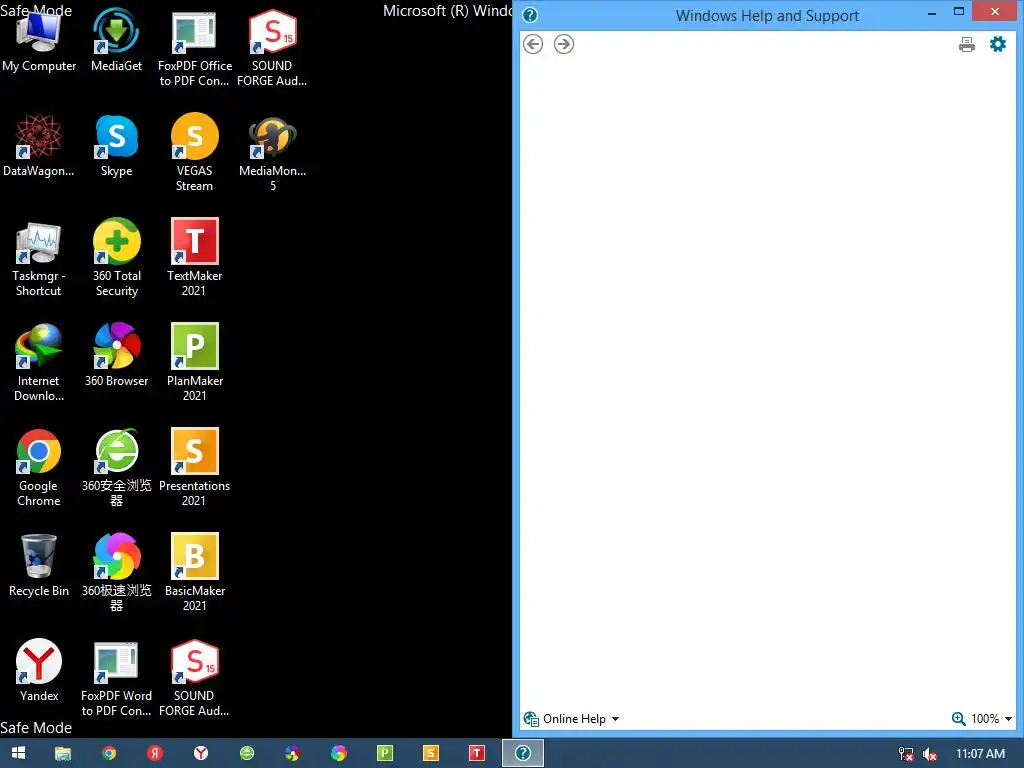This screenshot has width=1024, height=768.
Task: Open SOUND FORGE Audio shortcut in bottom row
Action: pos(194,679)
